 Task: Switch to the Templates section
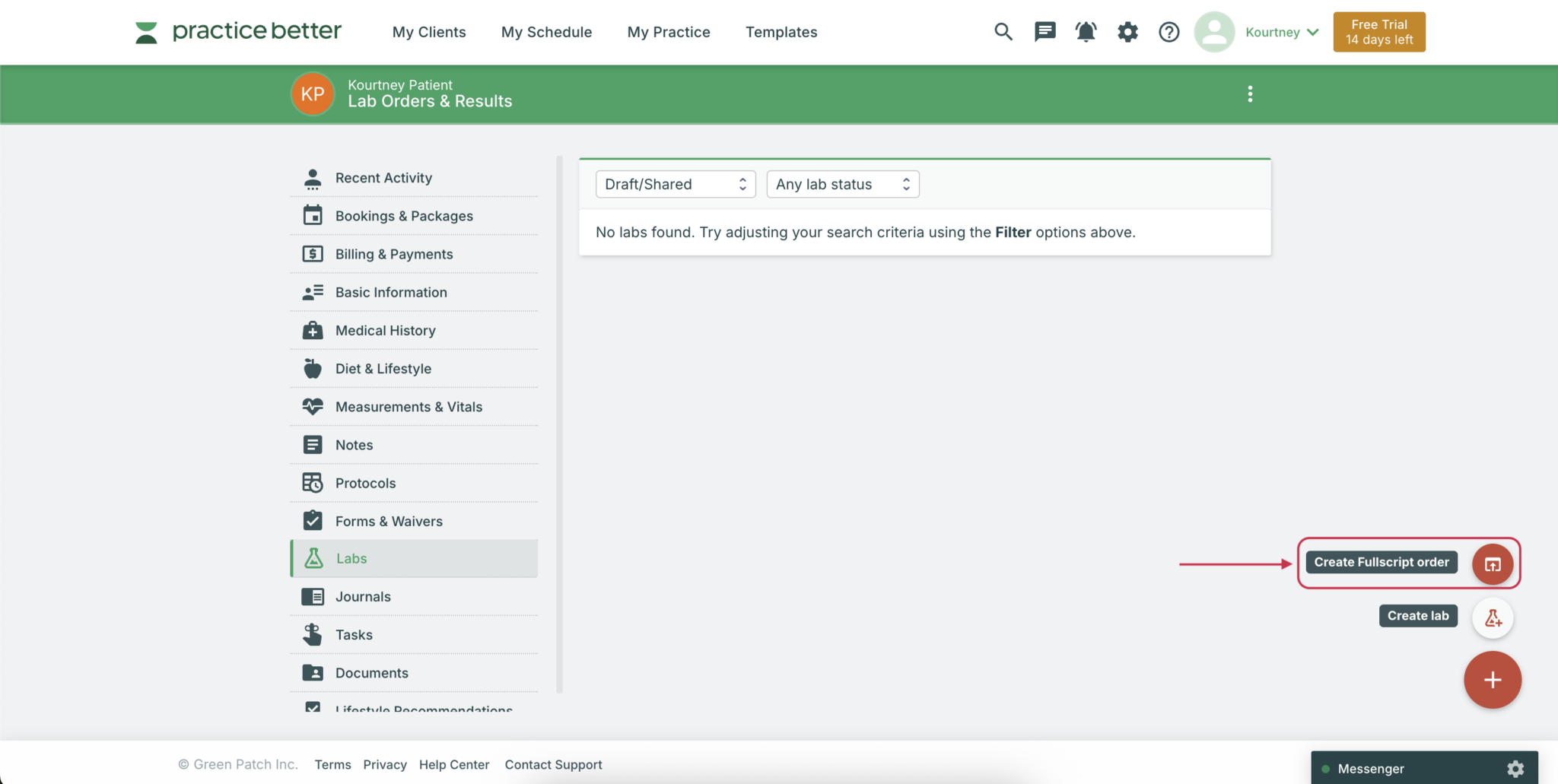tap(781, 32)
